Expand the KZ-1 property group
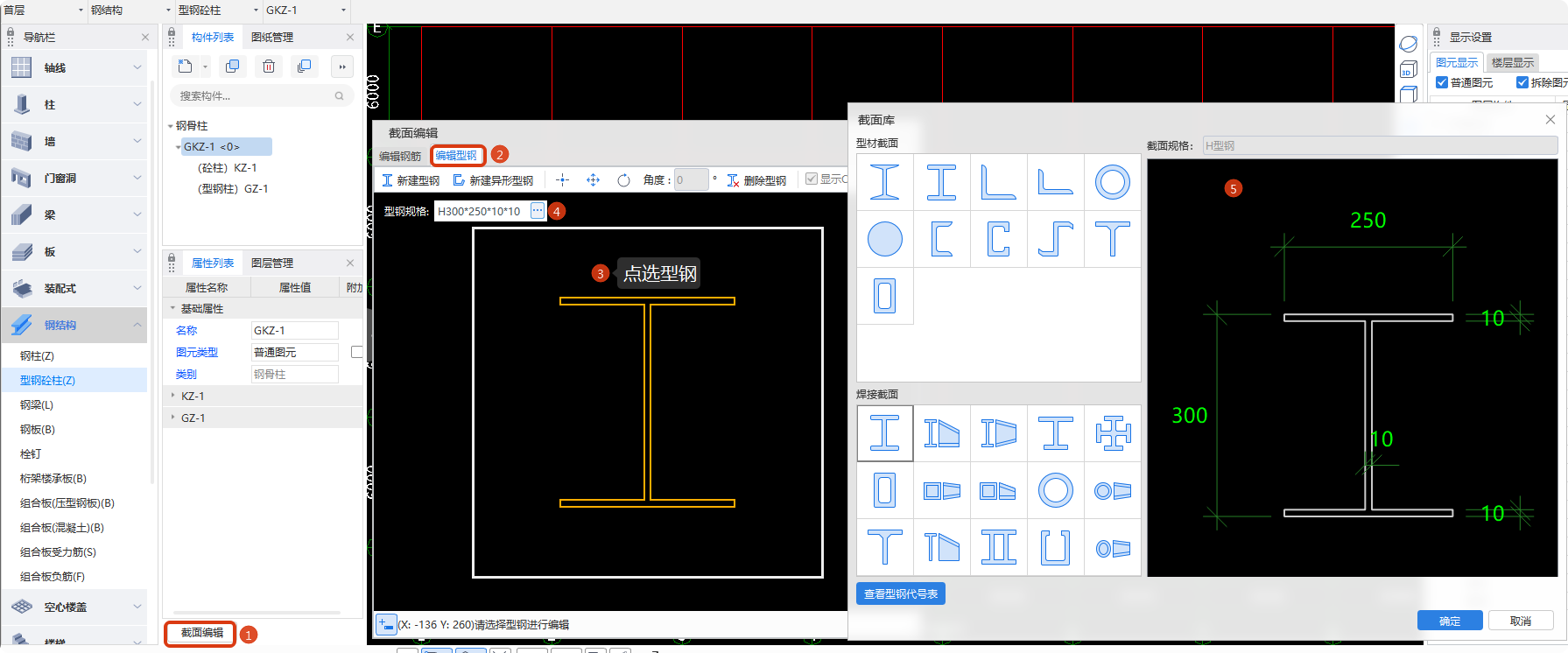This screenshot has width=1568, height=653. tap(172, 396)
